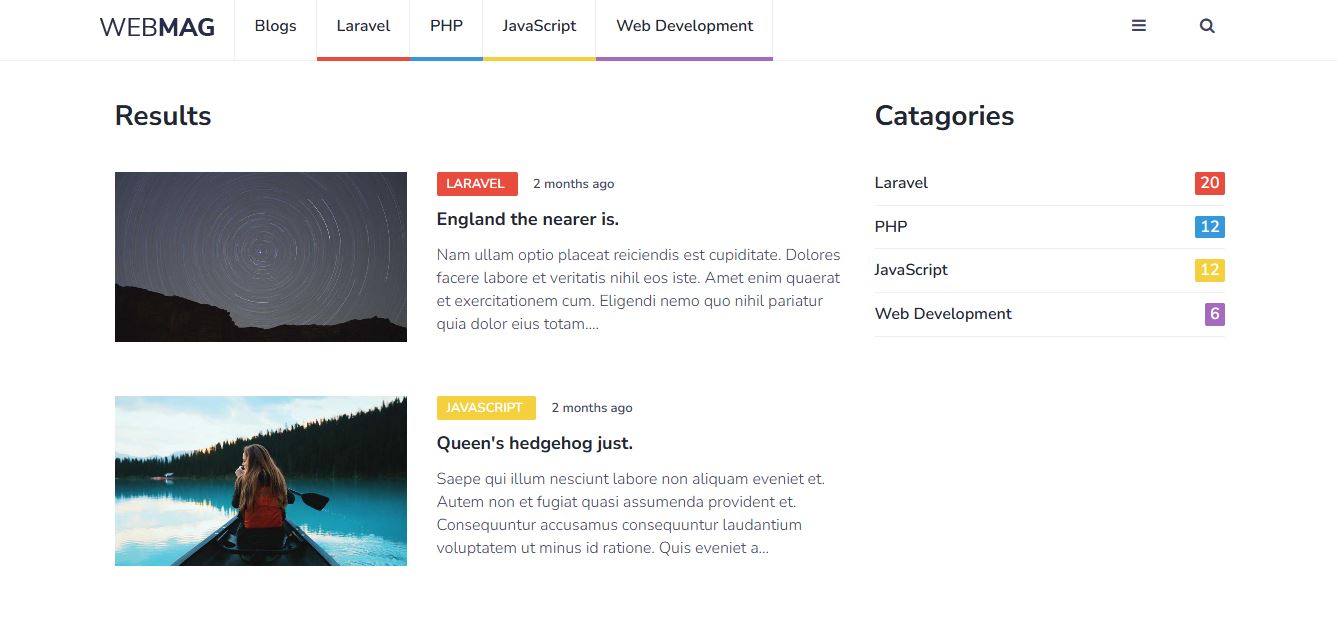Click the blue 12 badge beside PHP
The image size is (1337, 618).
click(x=1210, y=227)
